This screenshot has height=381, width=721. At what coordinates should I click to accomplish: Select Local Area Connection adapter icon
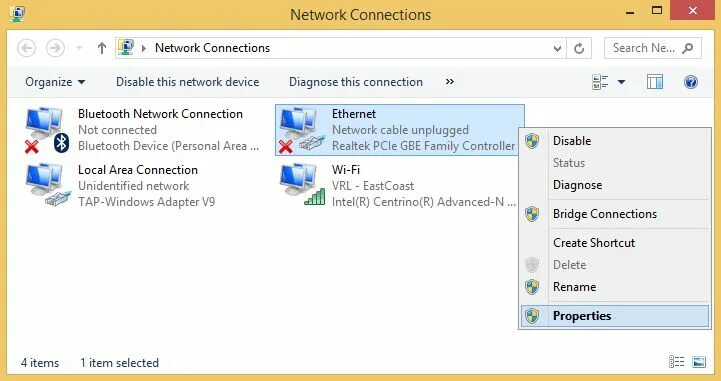[48, 186]
